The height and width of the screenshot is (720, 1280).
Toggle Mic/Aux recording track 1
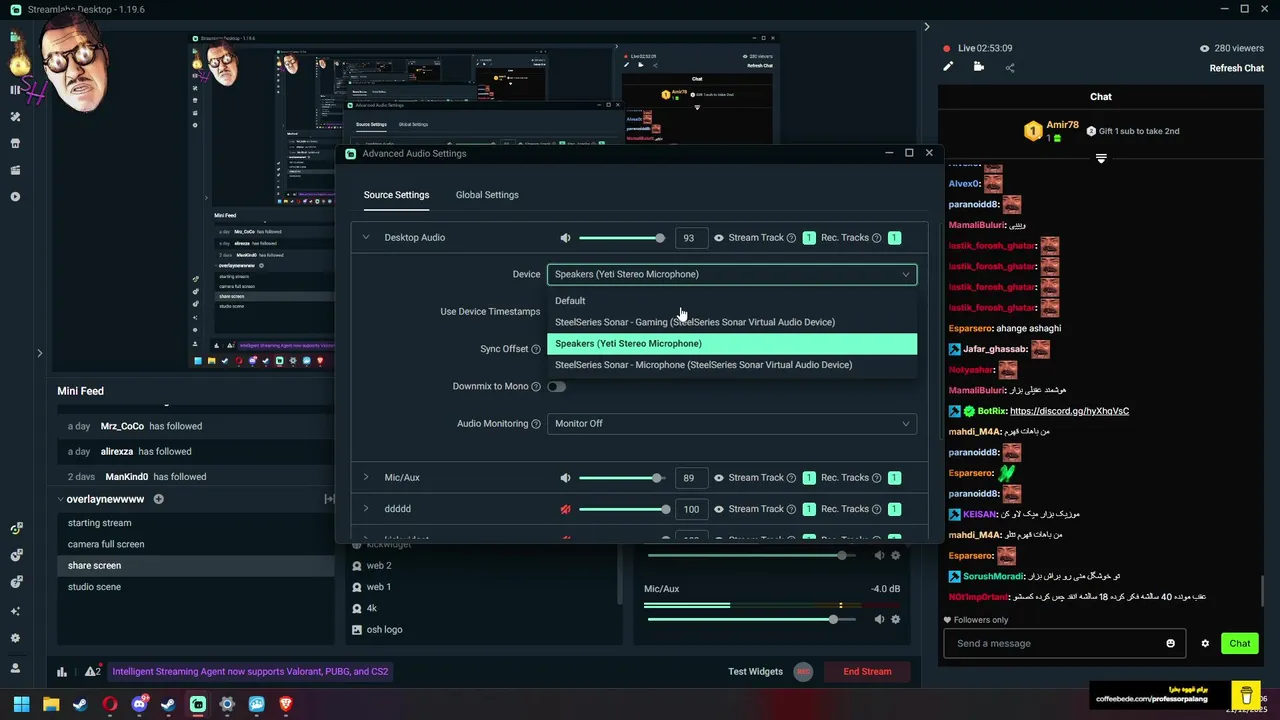pos(894,478)
